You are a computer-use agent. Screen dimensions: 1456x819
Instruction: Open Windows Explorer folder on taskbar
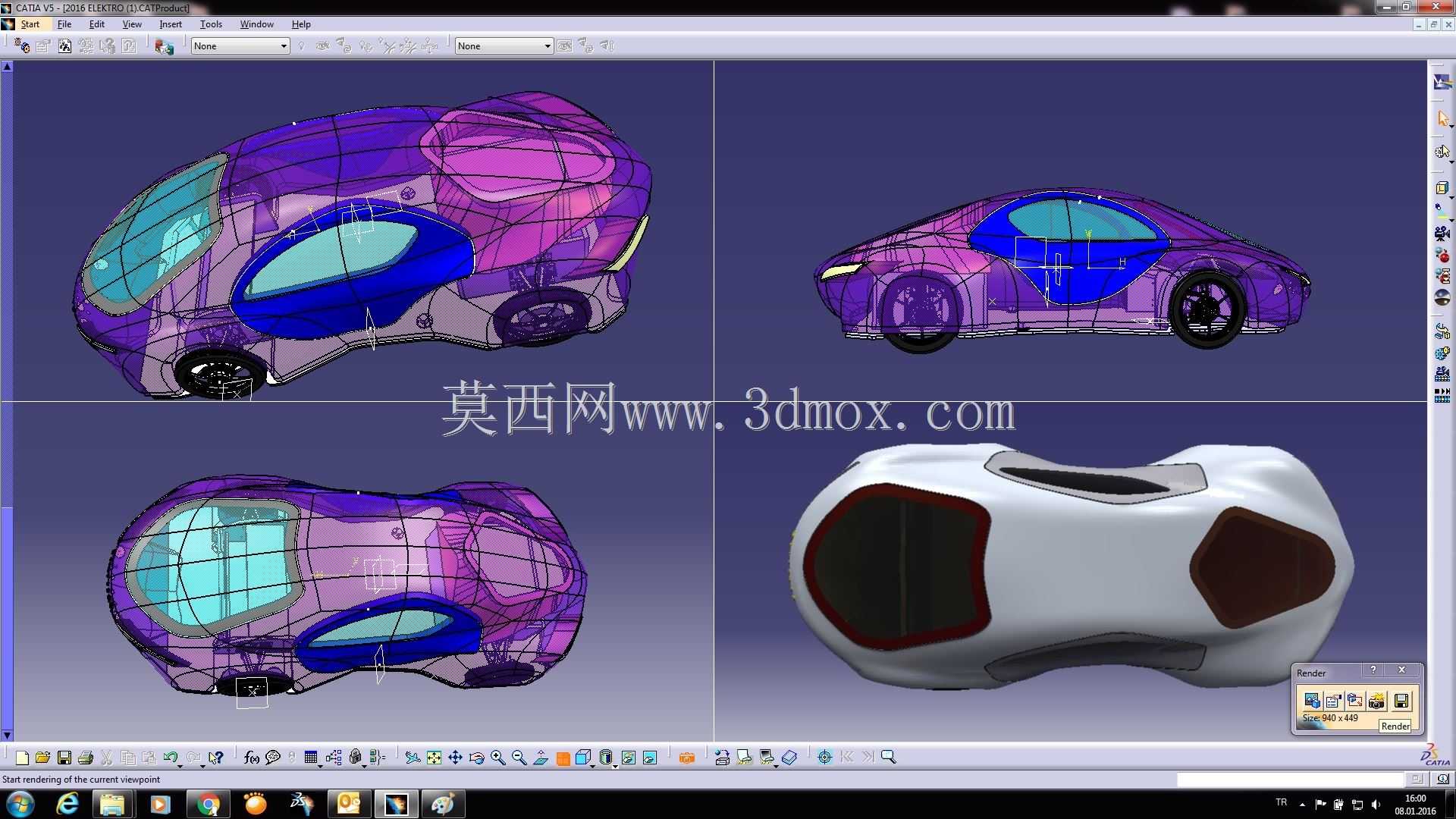click(112, 804)
